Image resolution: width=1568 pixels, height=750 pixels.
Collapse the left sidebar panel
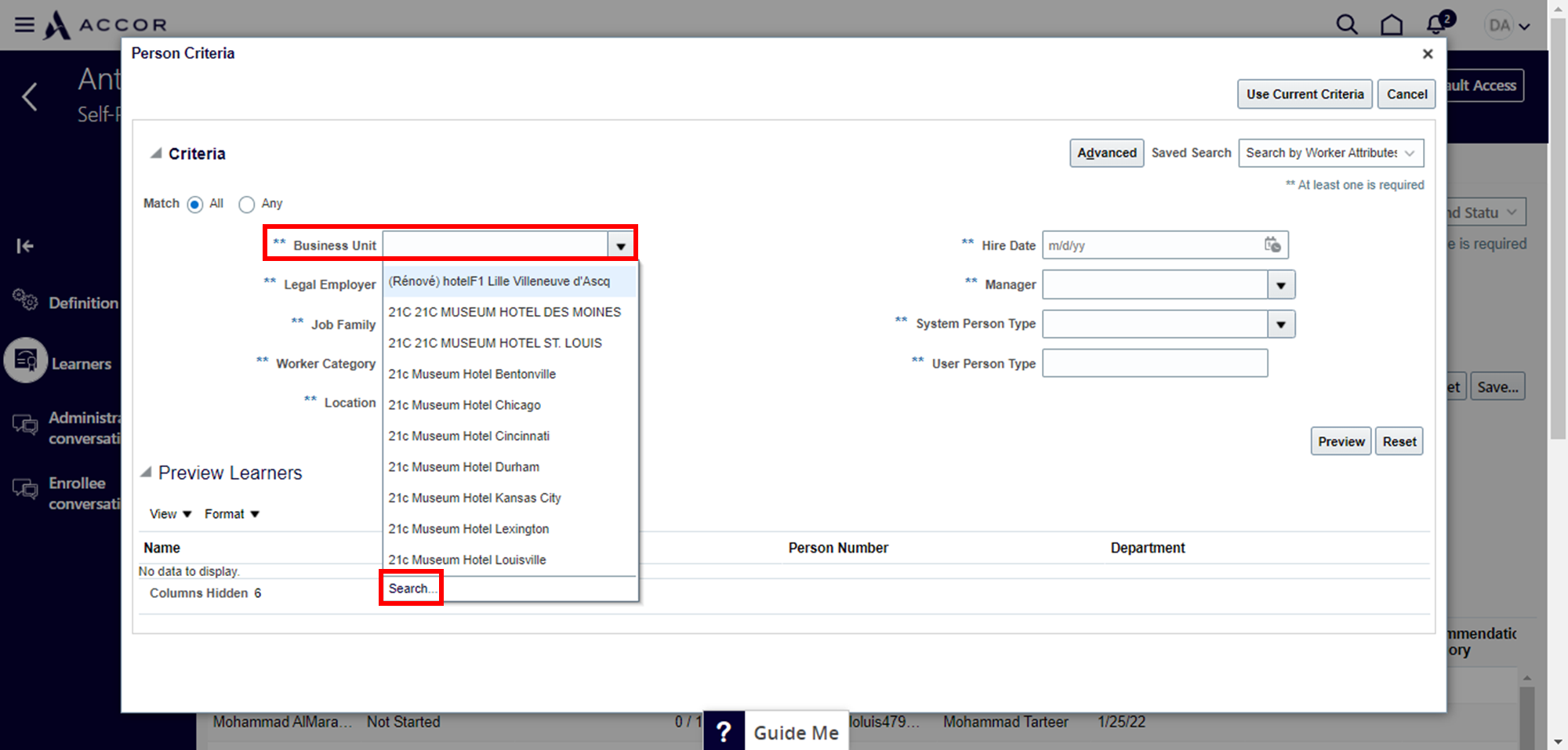25,246
